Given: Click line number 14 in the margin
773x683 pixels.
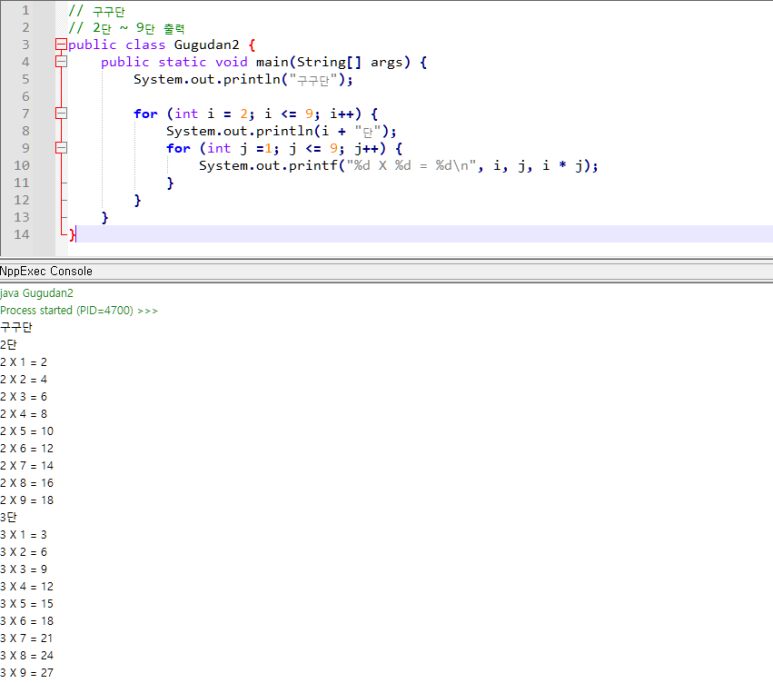Looking at the screenshot, I should (22, 235).
